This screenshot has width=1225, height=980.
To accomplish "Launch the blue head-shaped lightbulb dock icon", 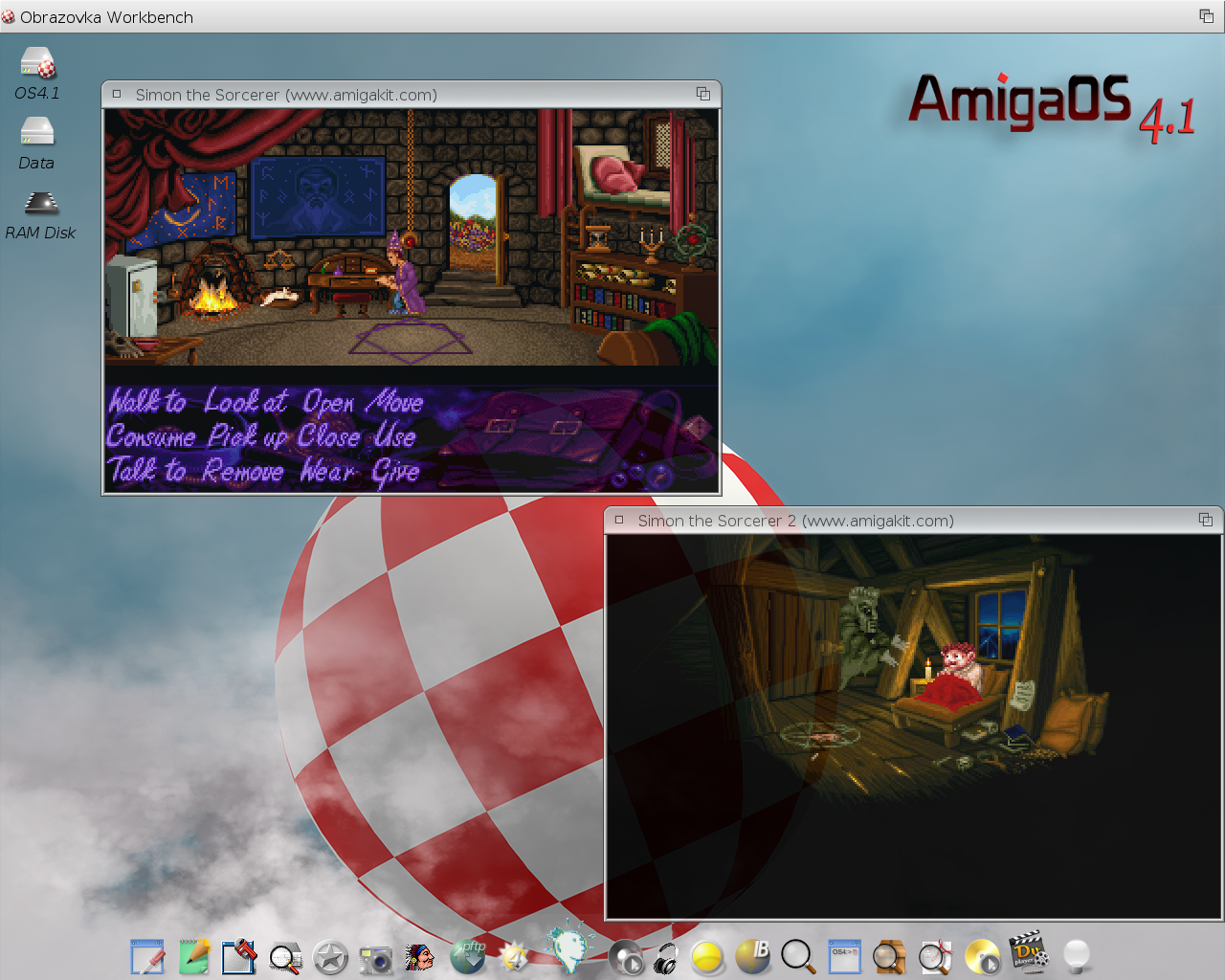I will [570, 947].
